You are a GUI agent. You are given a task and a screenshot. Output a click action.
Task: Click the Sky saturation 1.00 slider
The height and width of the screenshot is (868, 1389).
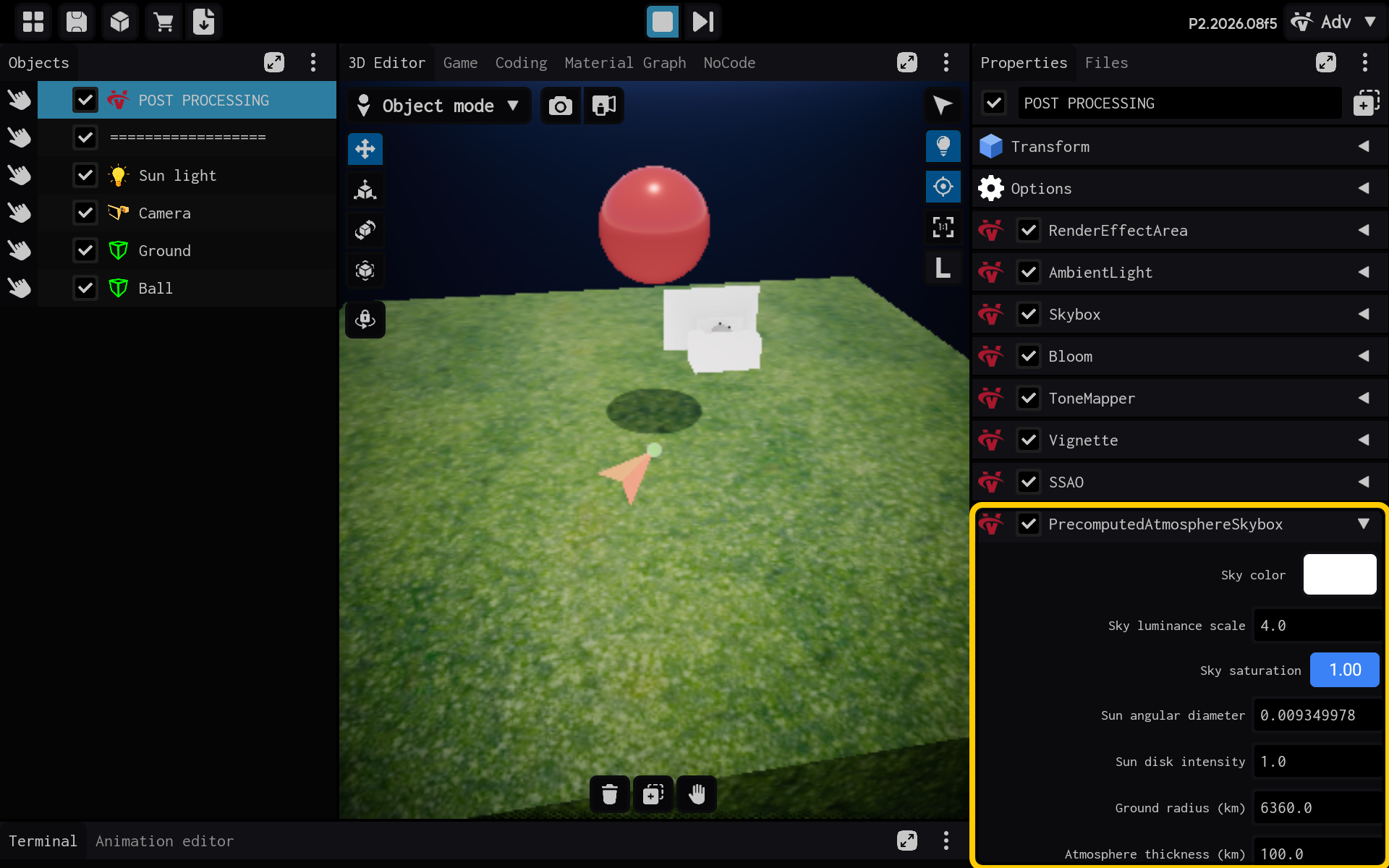coord(1345,670)
